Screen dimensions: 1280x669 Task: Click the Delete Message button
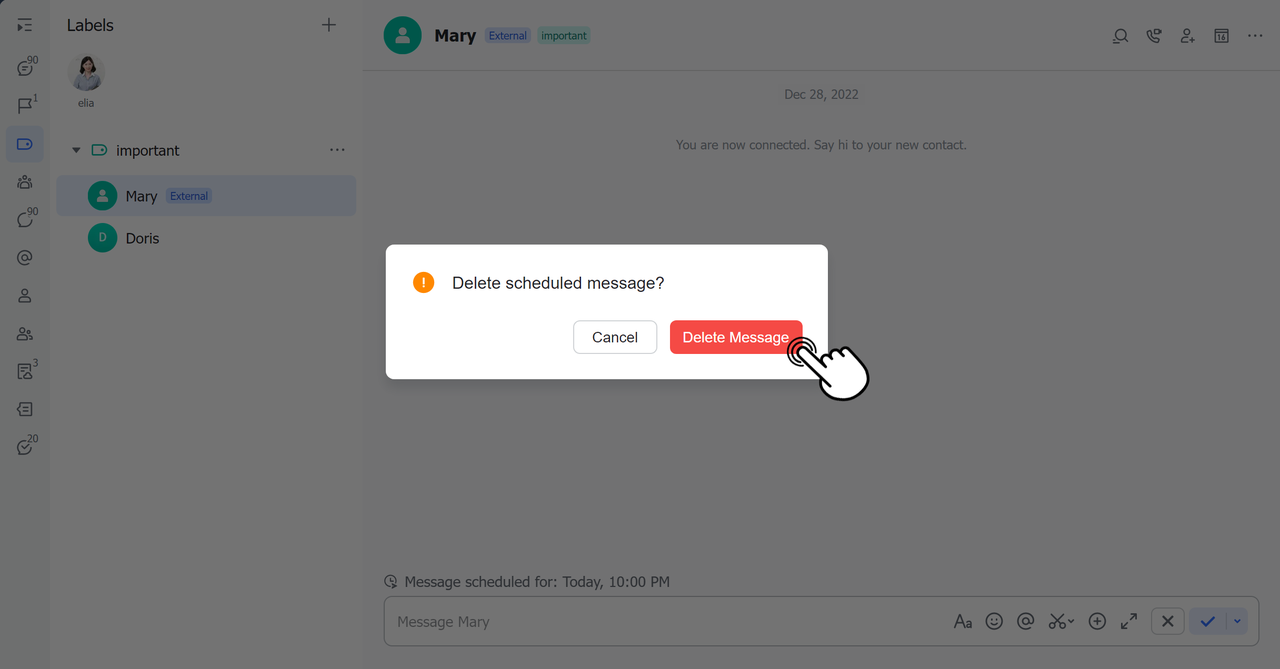tap(735, 337)
